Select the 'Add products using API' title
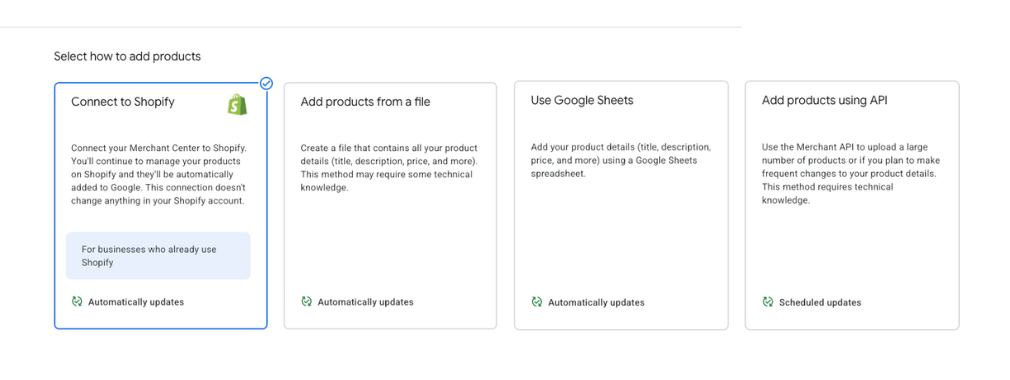 [x=824, y=100]
